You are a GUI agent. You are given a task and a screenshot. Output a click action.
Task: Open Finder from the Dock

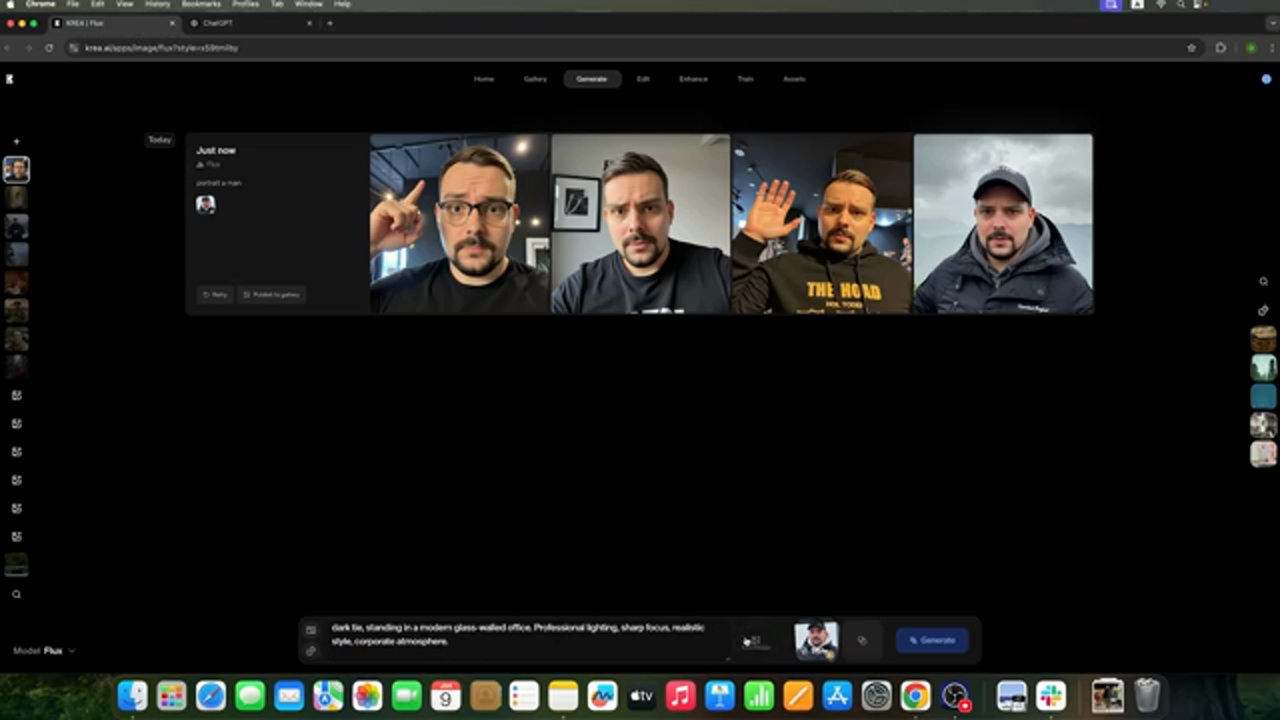[x=133, y=695]
